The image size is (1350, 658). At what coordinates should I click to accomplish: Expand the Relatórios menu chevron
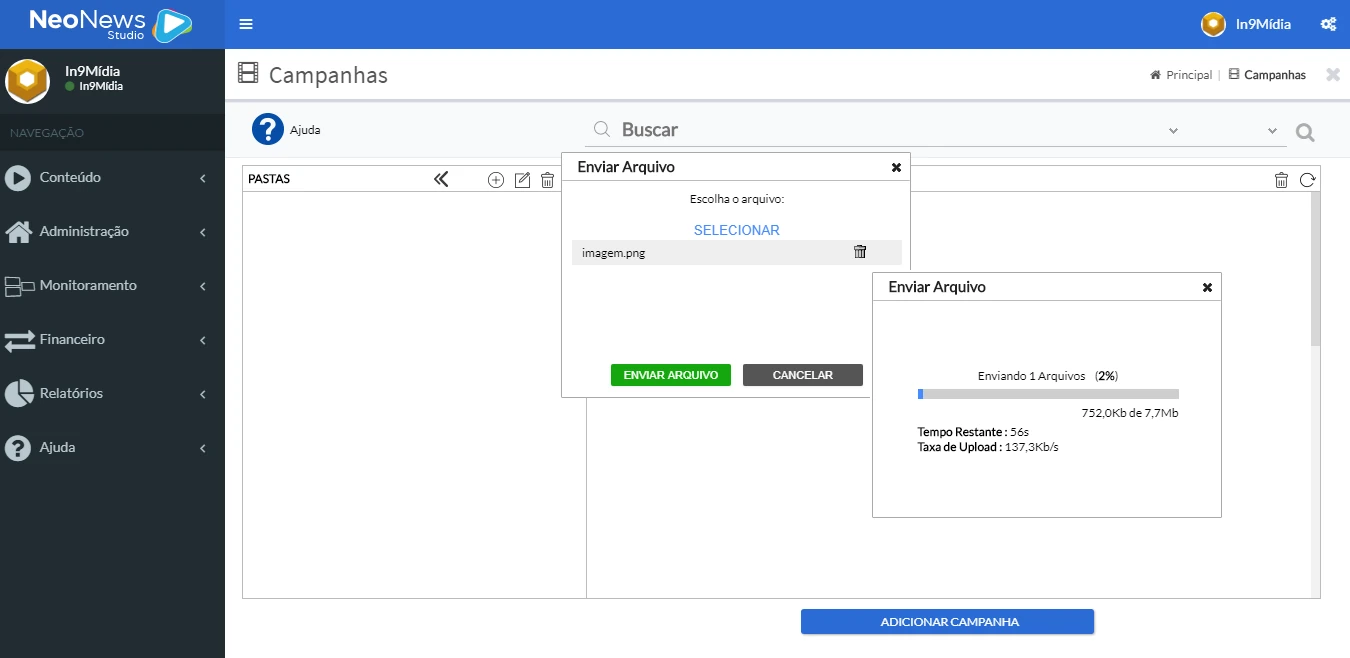(203, 394)
